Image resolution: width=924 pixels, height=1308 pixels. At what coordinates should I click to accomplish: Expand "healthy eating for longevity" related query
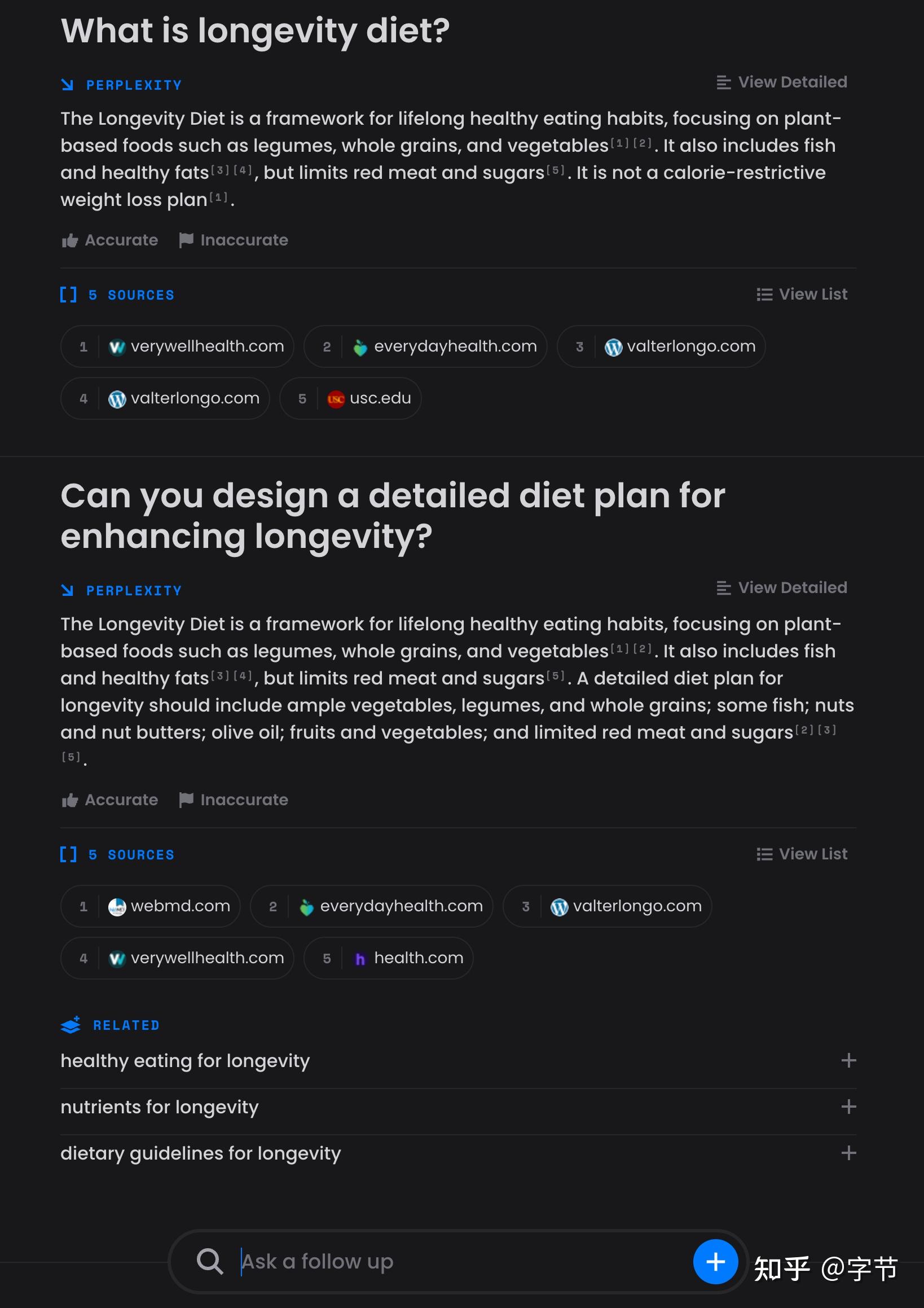848,1060
